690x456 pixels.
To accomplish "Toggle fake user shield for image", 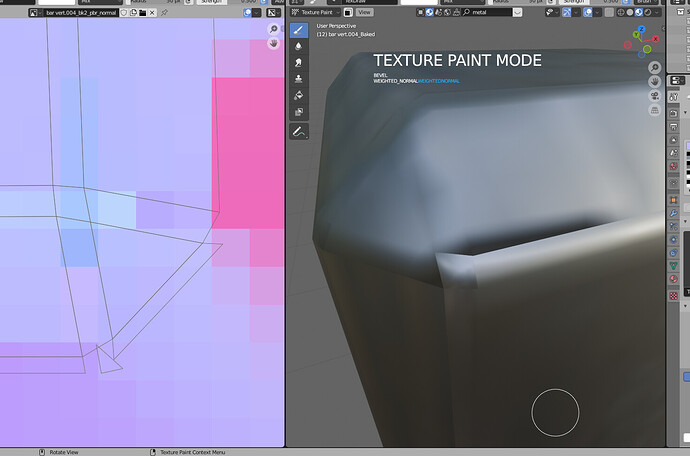I will (124, 13).
